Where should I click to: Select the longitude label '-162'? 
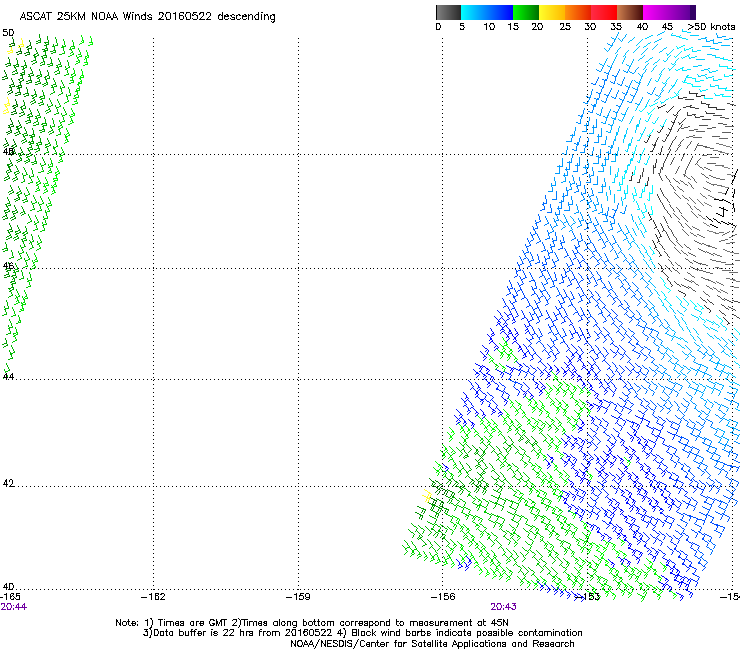pos(153,597)
